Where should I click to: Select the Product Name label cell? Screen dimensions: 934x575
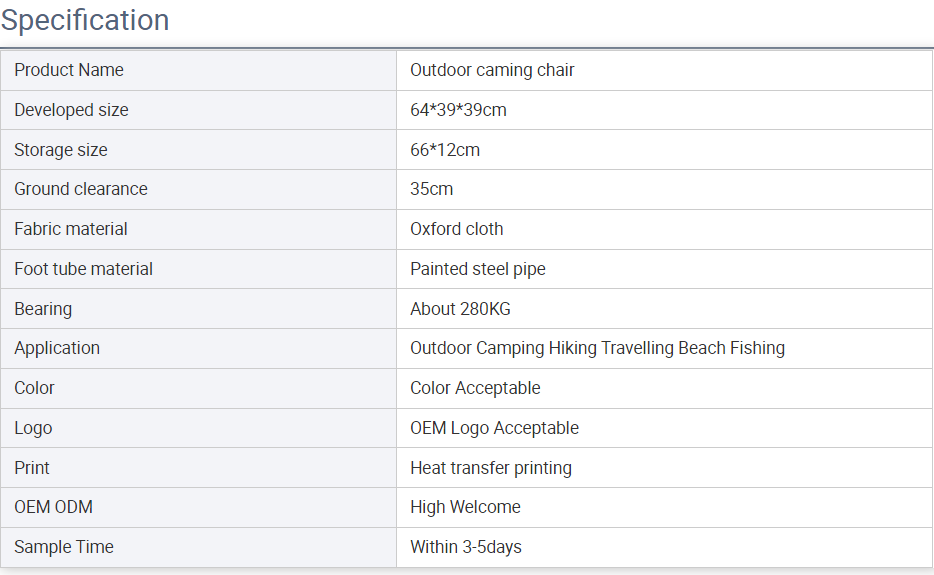(x=198, y=70)
